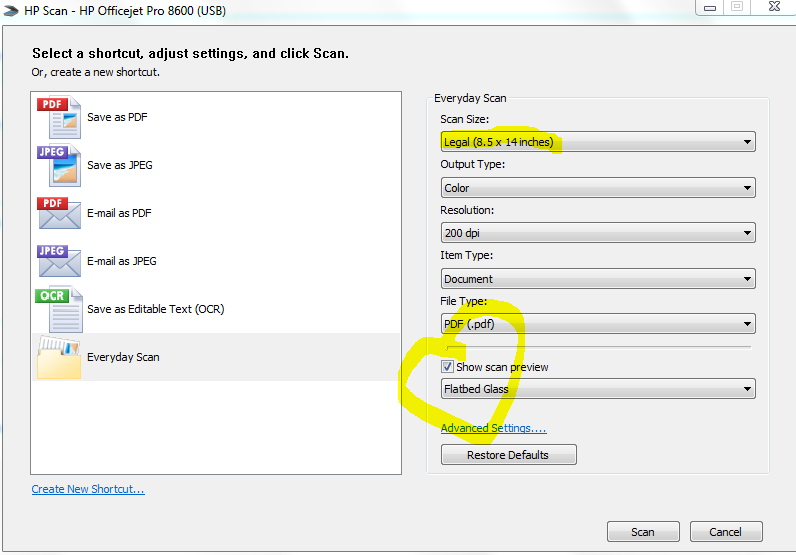The image size is (796, 555).
Task: Click the E-mail as JPEG envelope icon
Action: [58, 261]
